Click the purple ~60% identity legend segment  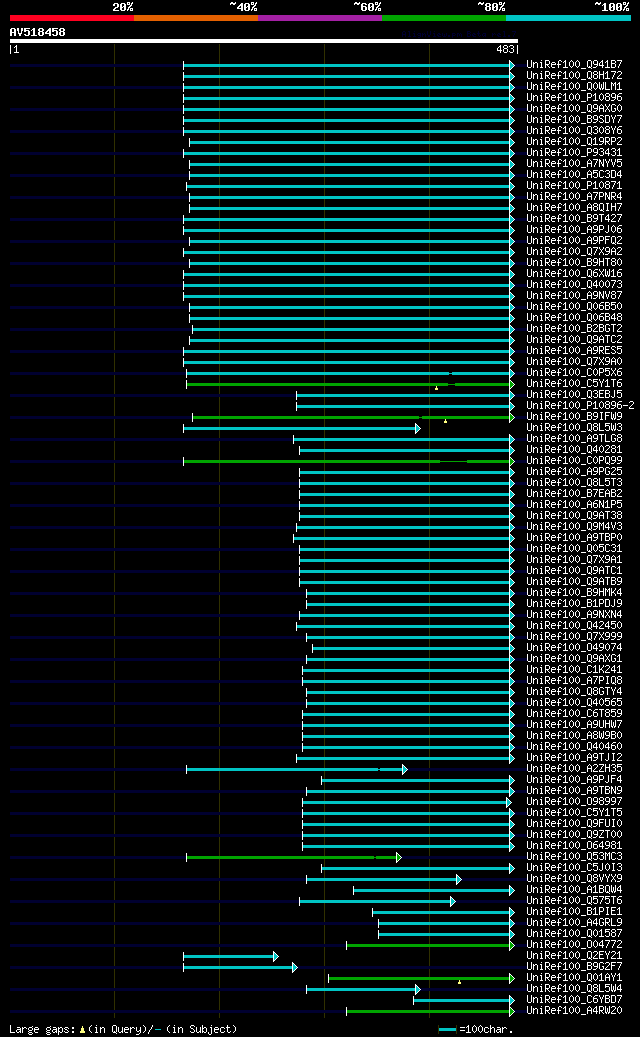[x=320, y=18]
